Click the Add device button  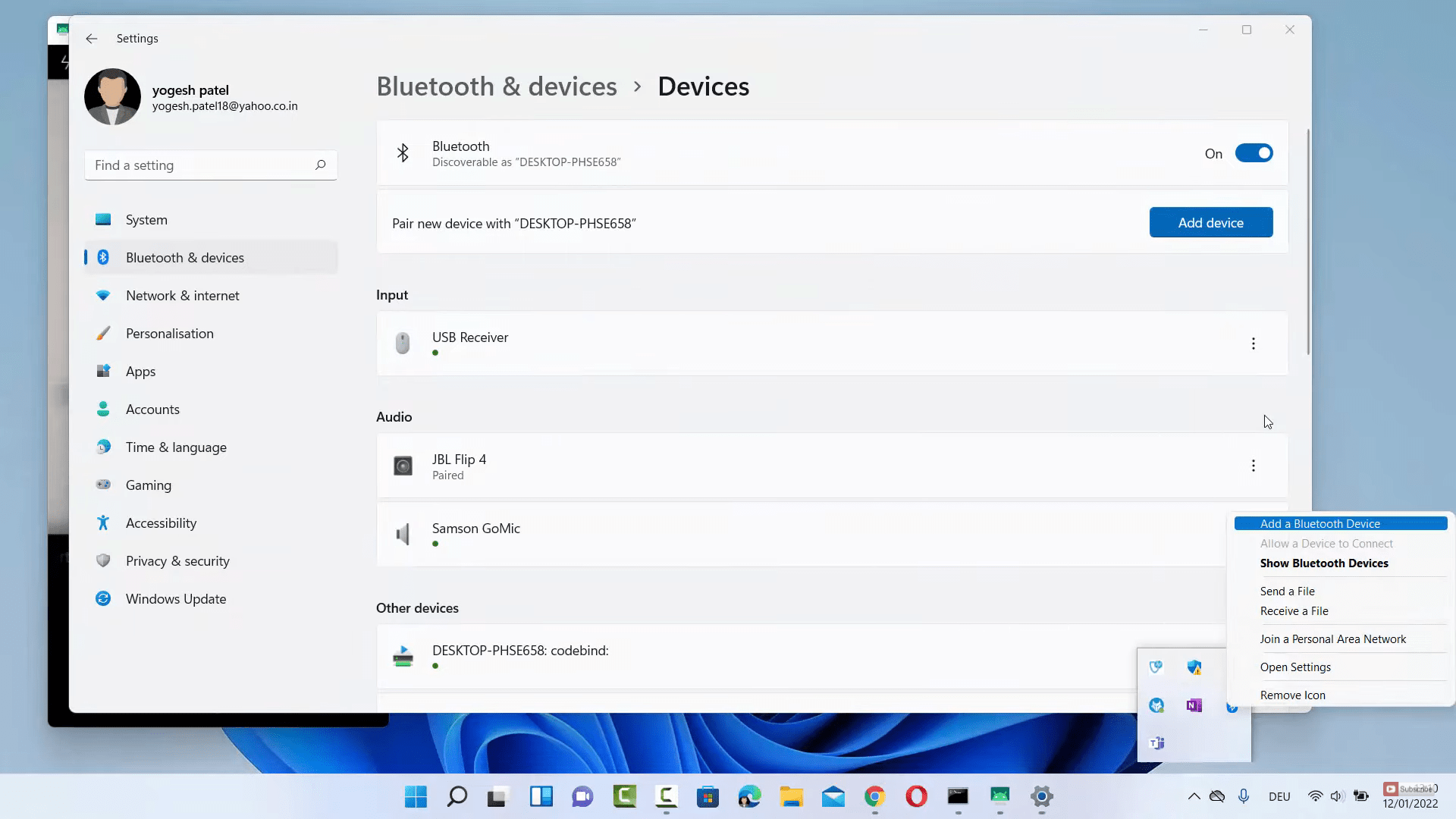1210,222
